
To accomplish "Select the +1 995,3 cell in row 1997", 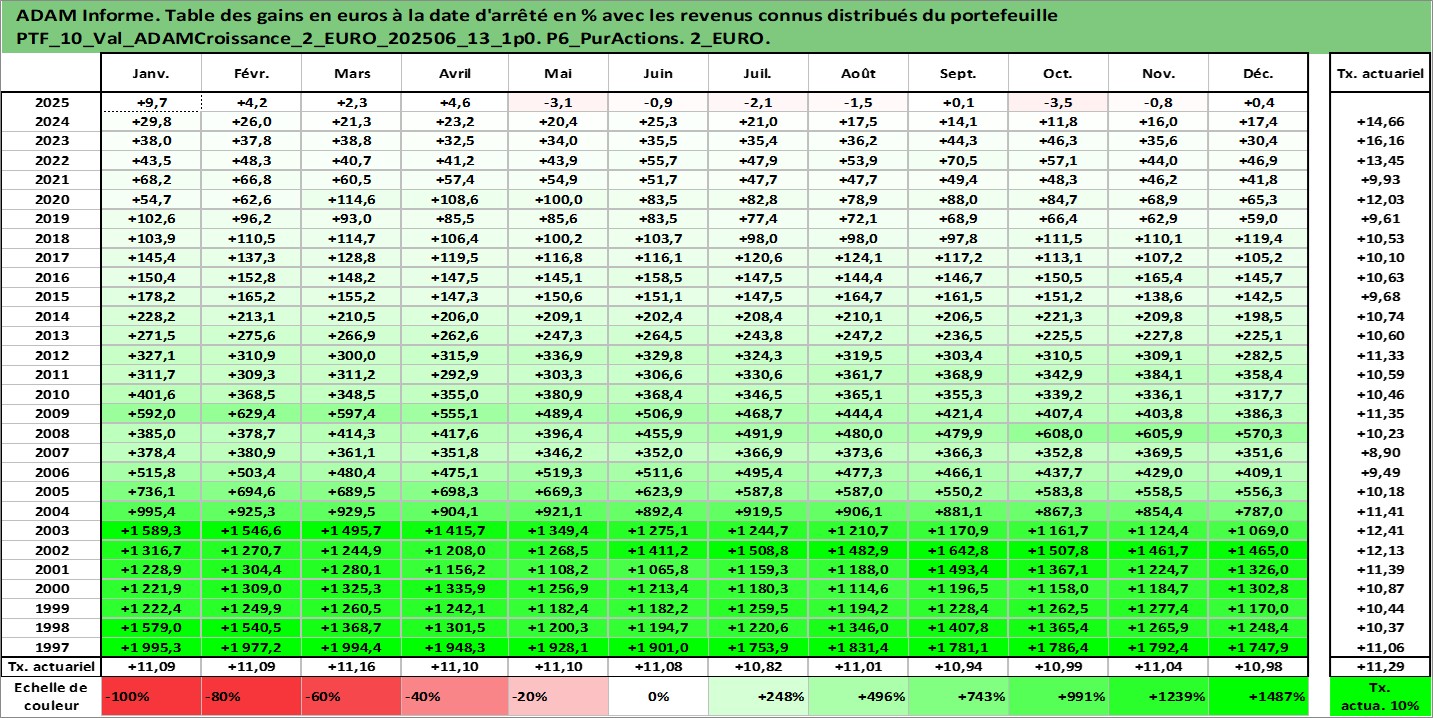I will click(151, 647).
